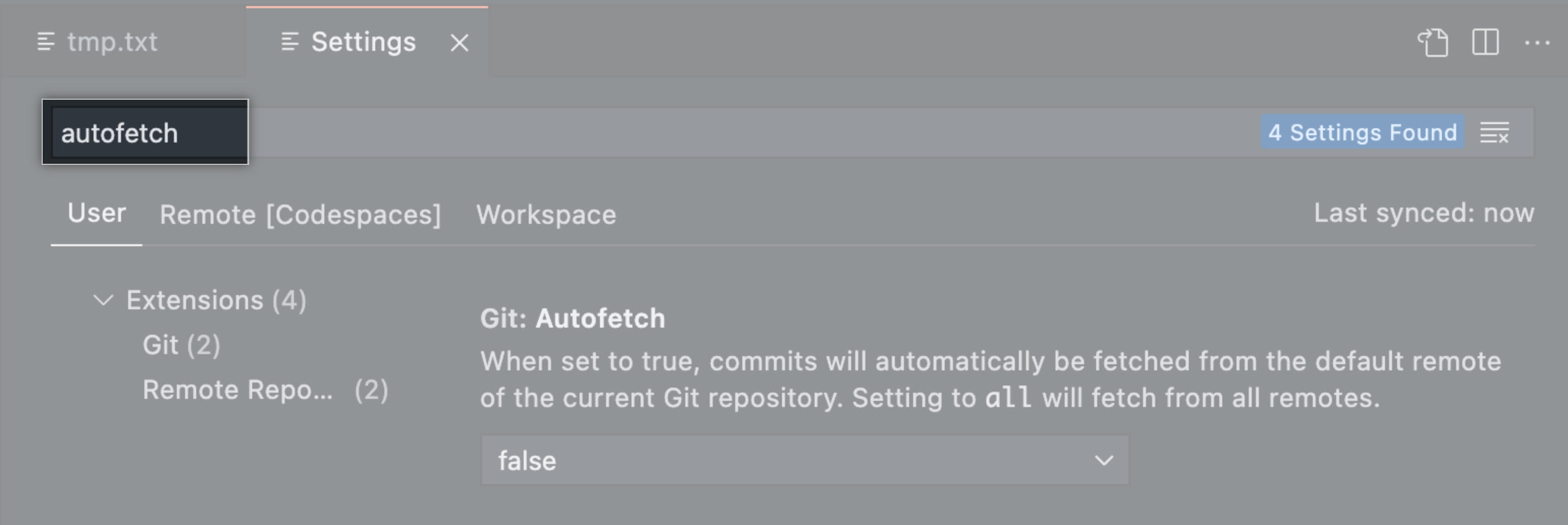Select the User settings tab
Viewport: 1568px width, 525px height.
[96, 214]
